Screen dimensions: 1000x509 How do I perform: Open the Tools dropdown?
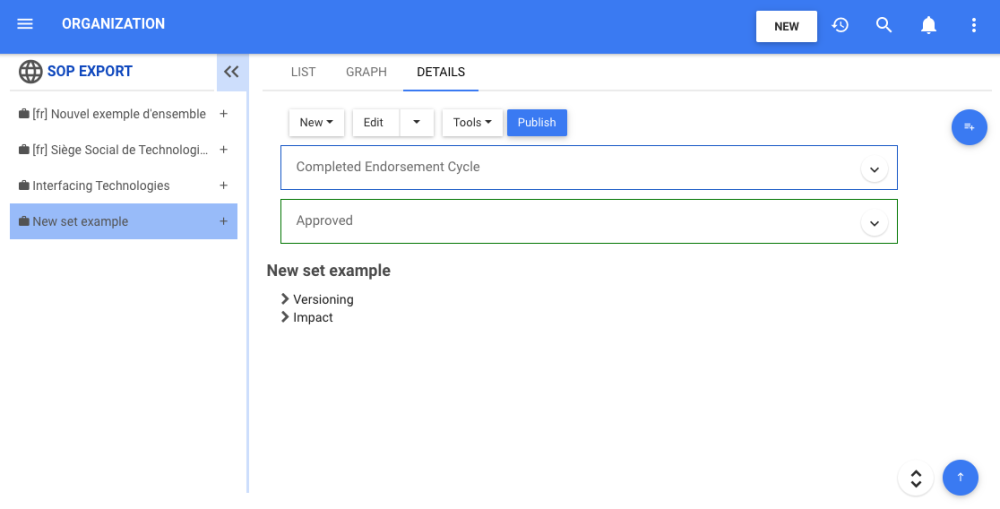(472, 123)
